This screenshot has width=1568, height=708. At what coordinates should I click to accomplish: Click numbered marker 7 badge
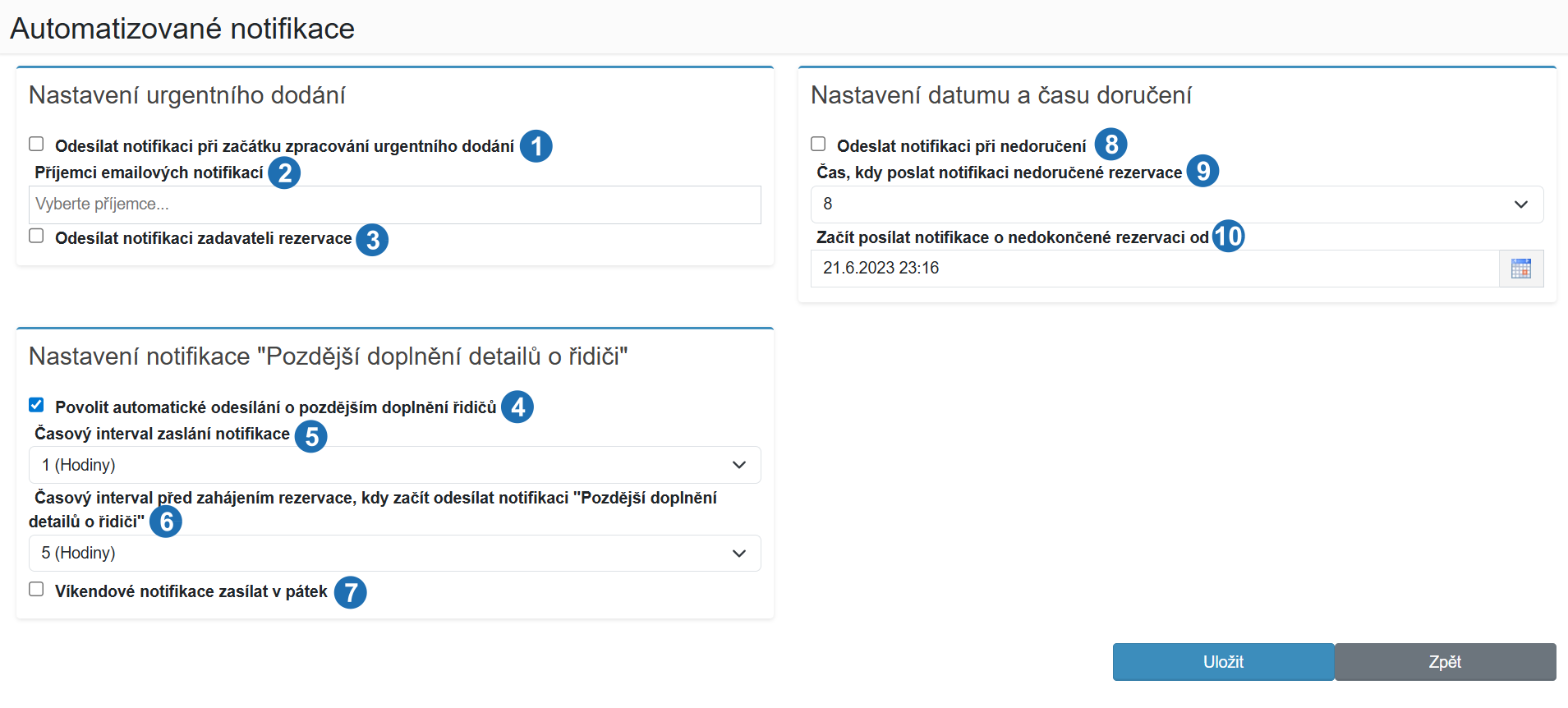(351, 592)
